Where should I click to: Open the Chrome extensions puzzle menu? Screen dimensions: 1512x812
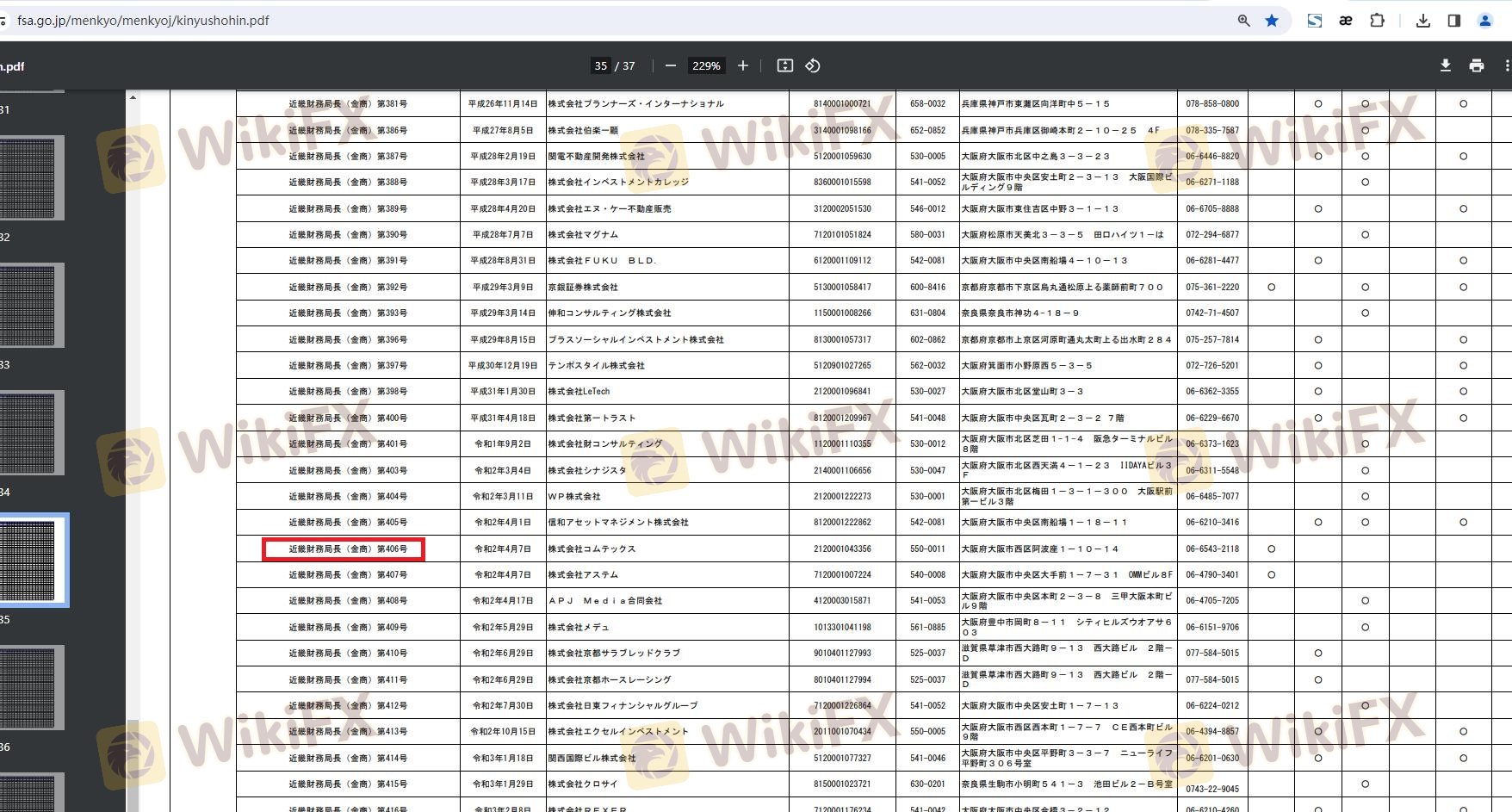click(1377, 21)
